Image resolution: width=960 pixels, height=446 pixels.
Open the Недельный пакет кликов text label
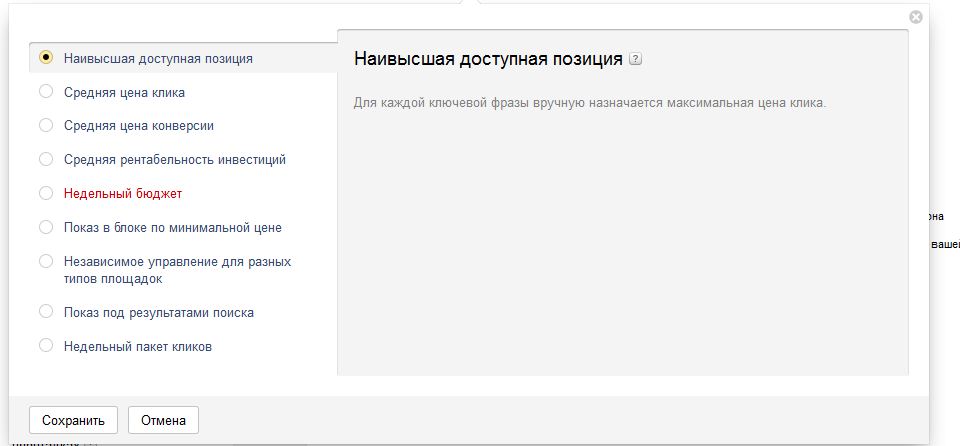(137, 346)
